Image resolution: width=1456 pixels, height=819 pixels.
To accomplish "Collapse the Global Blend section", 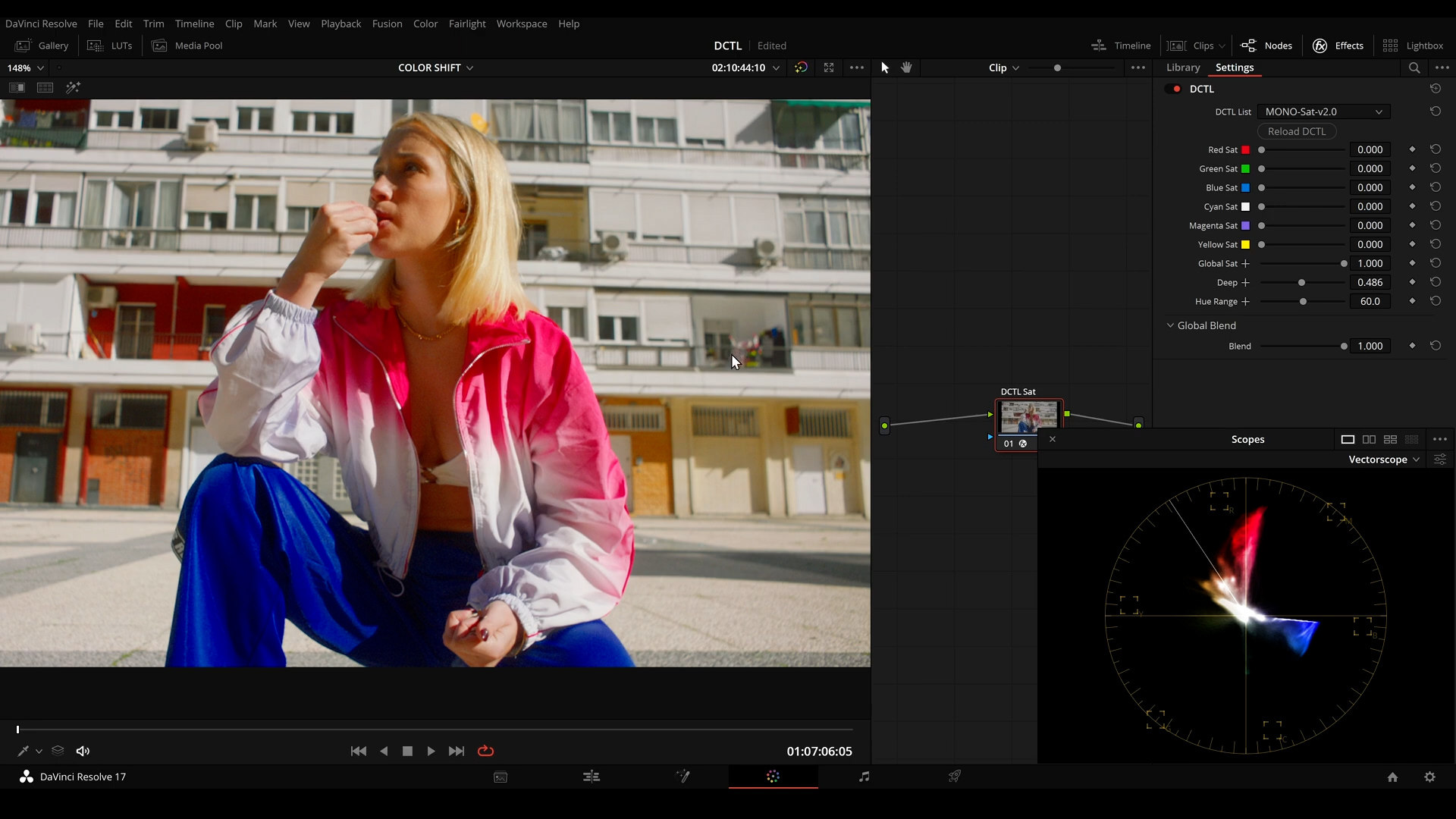I will (x=1170, y=325).
